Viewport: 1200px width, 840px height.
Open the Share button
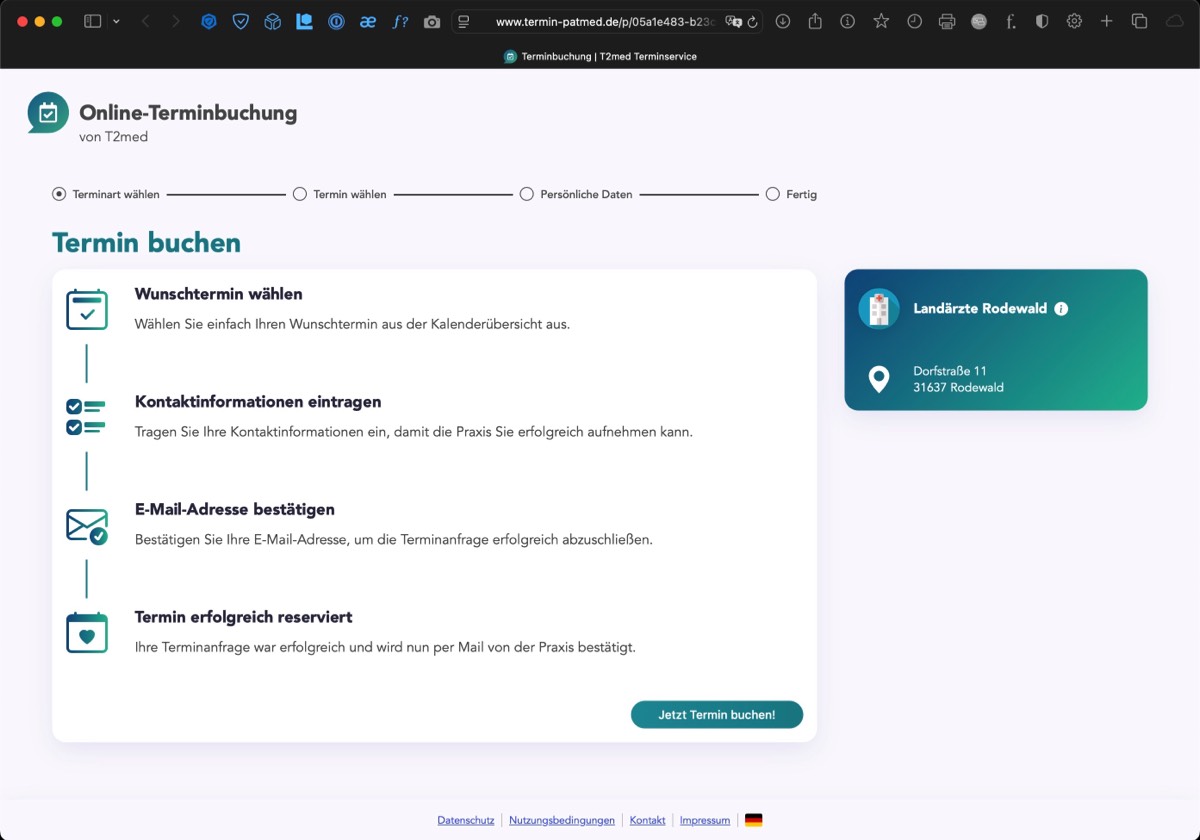815,21
